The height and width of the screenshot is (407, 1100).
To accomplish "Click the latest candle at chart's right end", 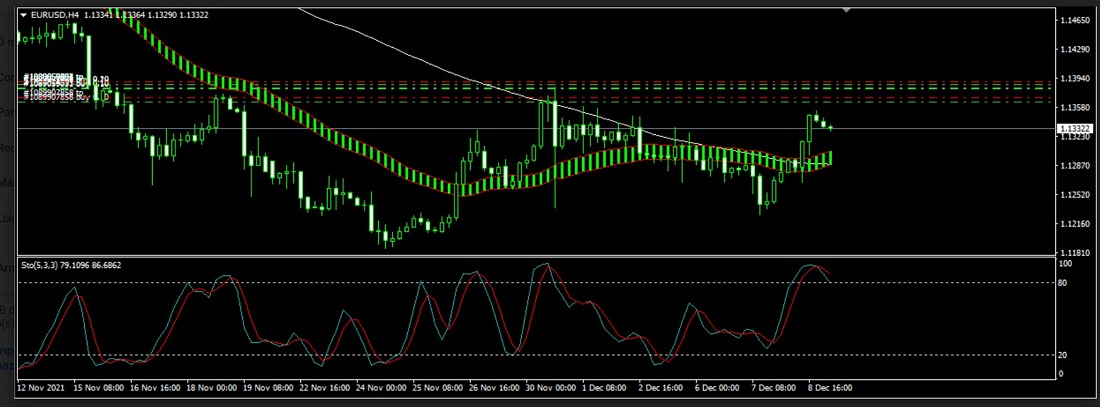I will [831, 128].
